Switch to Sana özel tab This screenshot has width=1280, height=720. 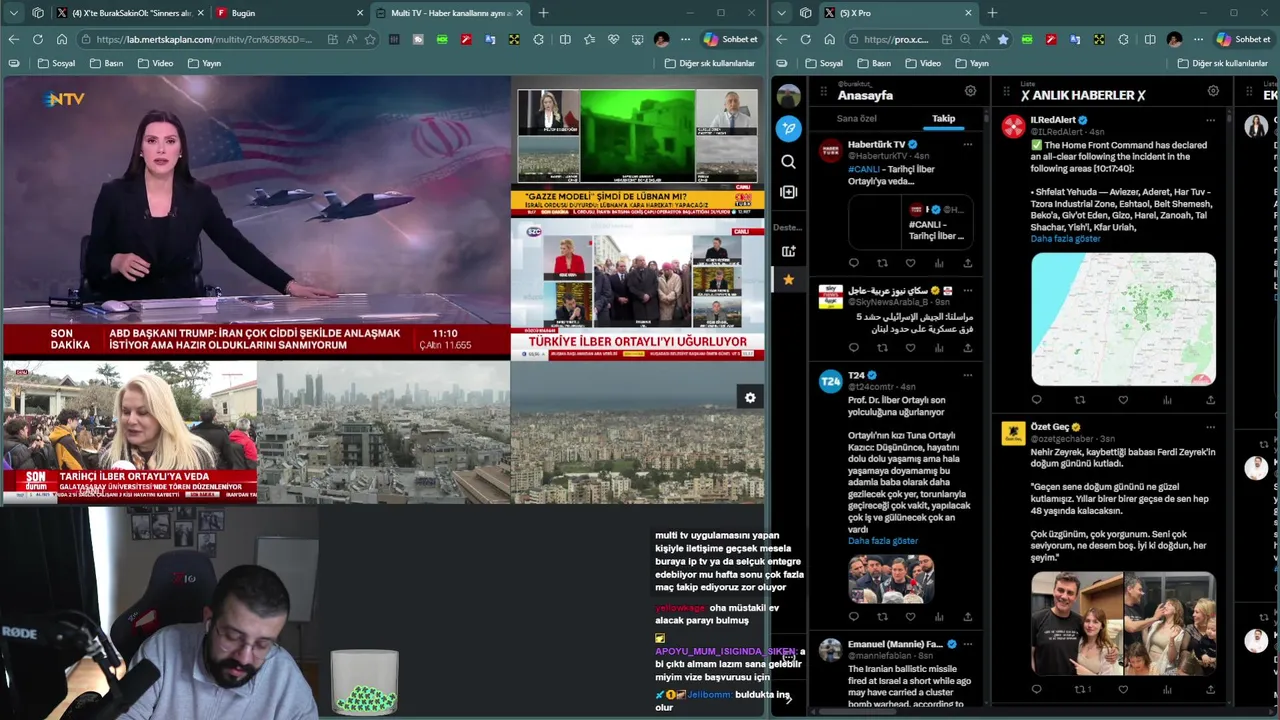856,118
